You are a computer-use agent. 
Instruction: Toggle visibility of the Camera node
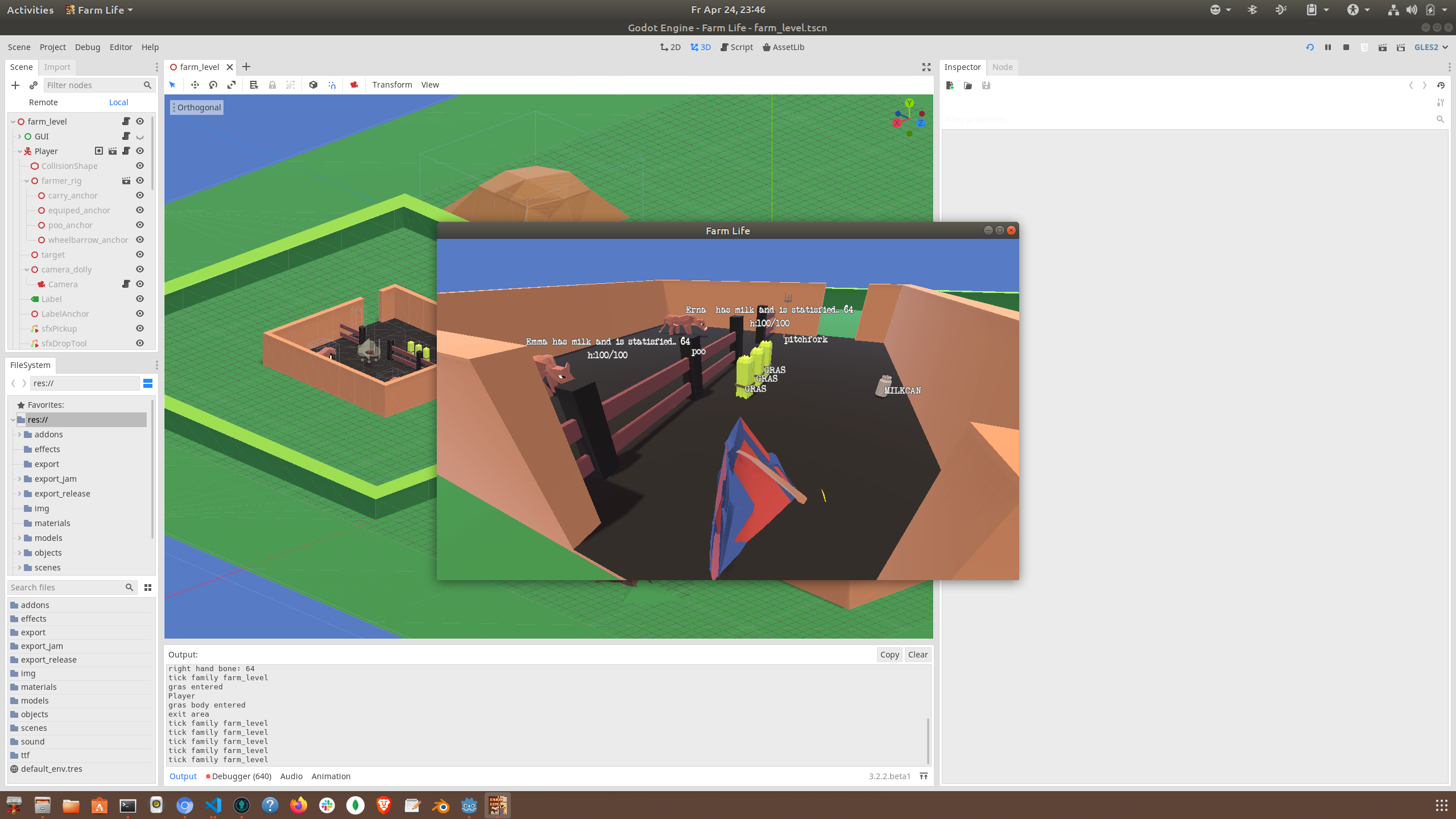140,284
